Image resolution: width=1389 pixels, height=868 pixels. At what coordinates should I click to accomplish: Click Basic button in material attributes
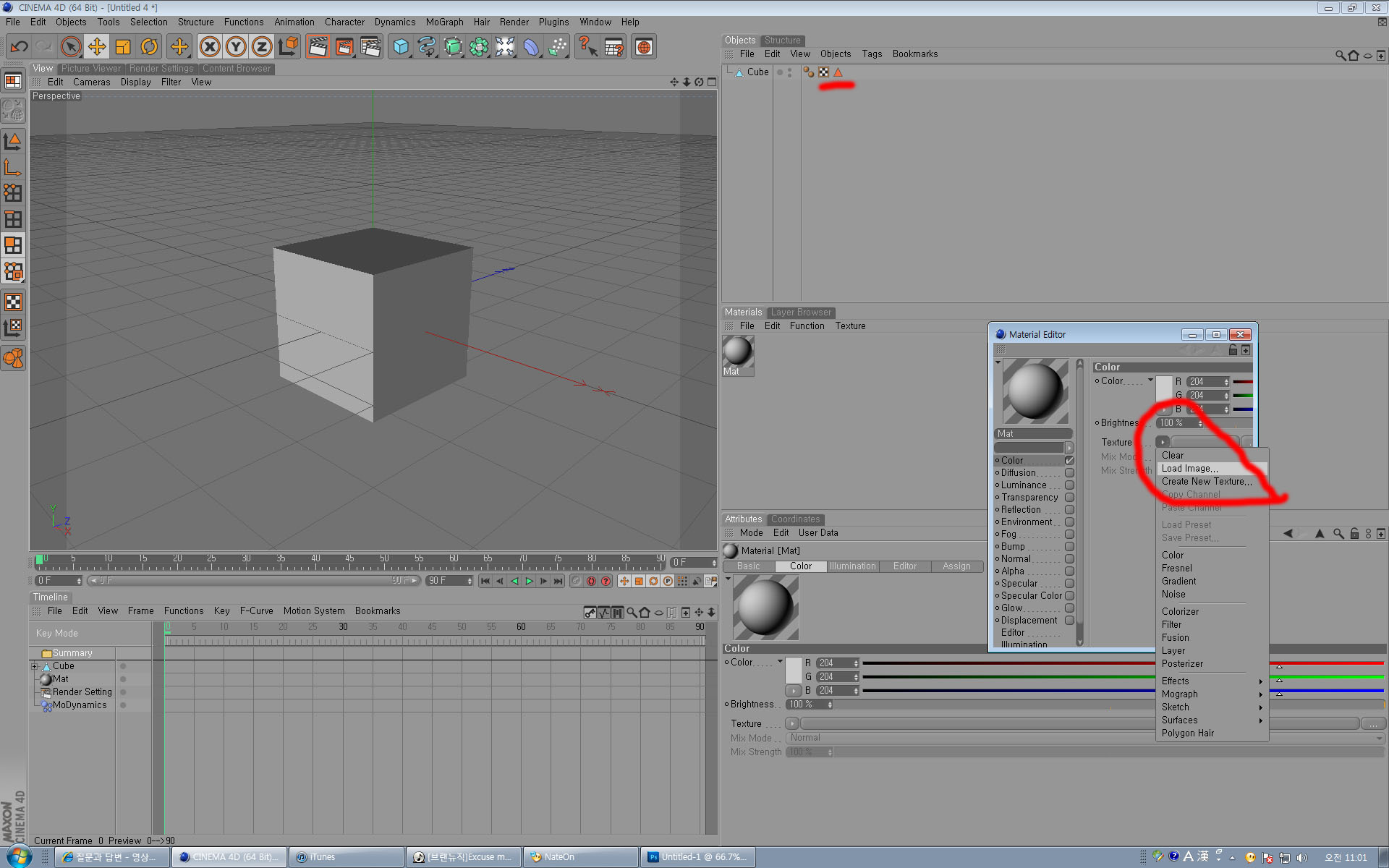click(748, 566)
